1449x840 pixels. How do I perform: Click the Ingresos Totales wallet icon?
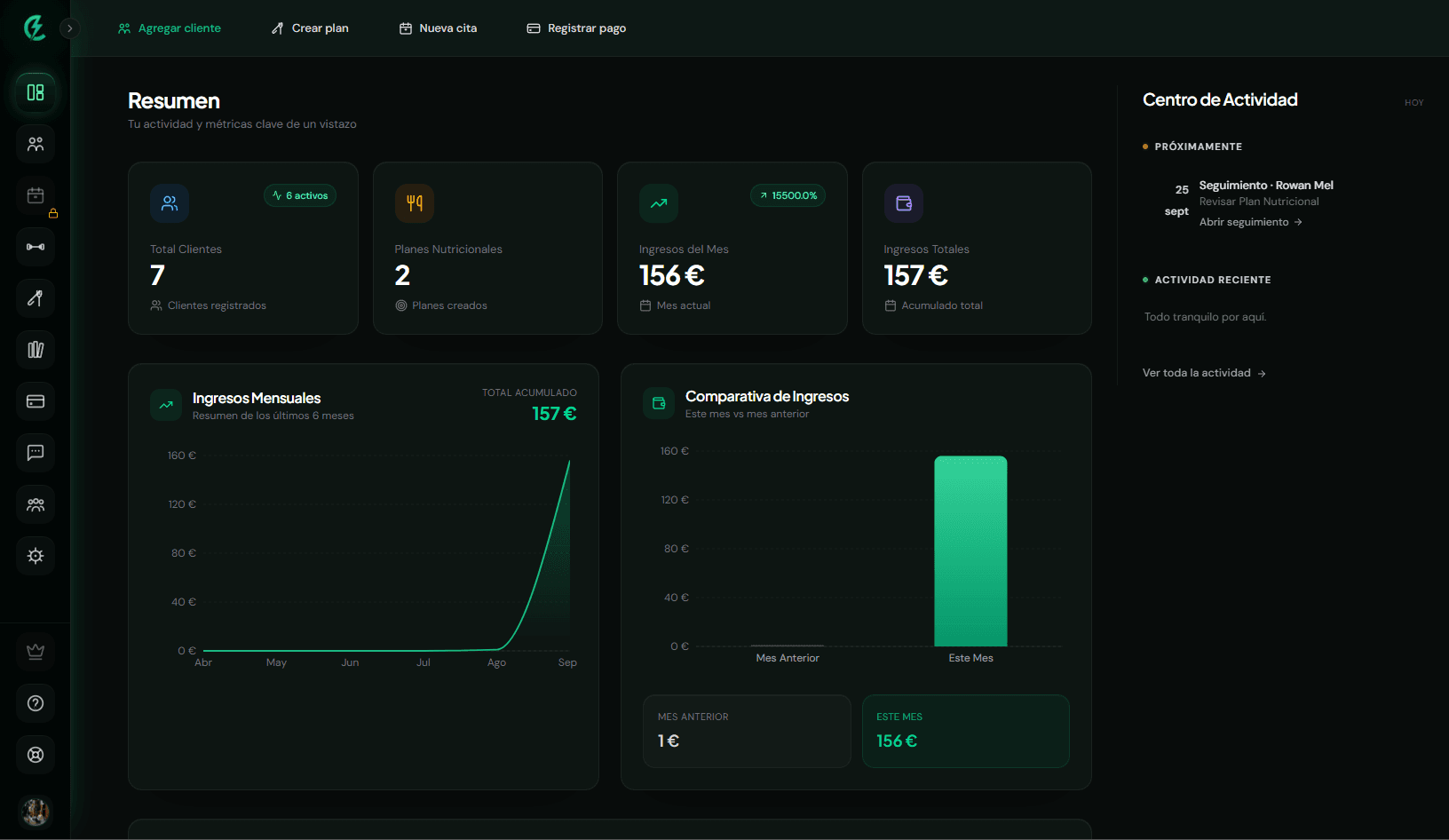pos(904,203)
